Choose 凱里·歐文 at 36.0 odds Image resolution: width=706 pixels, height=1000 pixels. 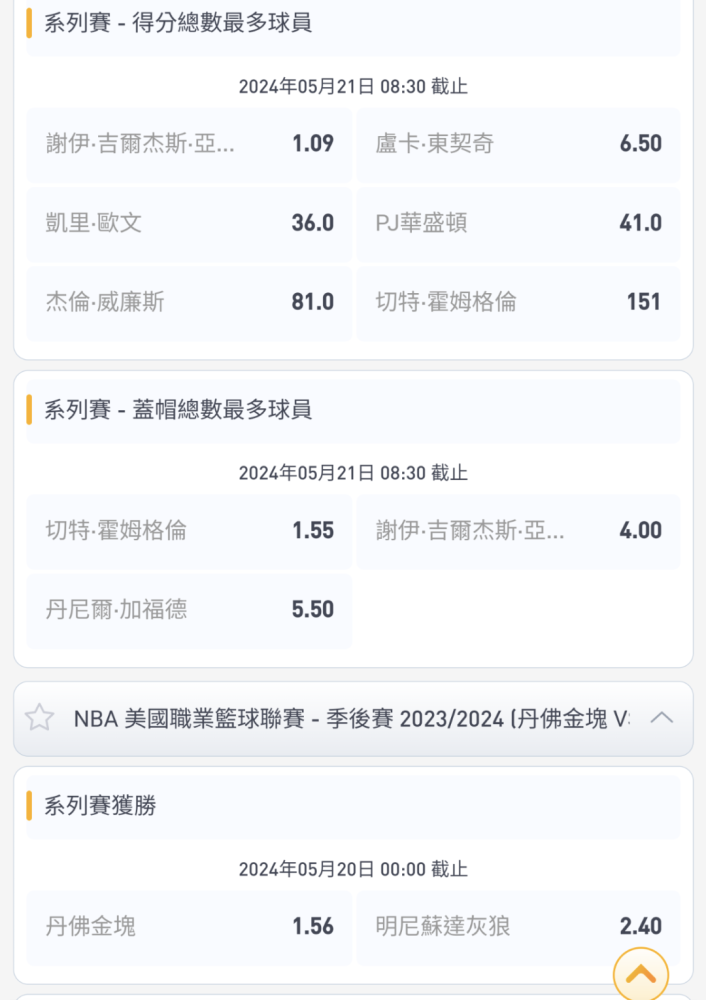(x=189, y=224)
